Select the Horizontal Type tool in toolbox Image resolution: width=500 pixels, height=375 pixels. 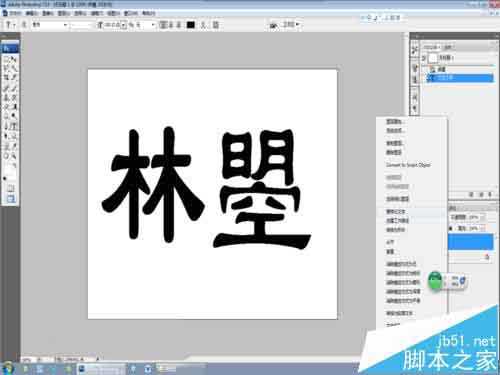coord(14,126)
